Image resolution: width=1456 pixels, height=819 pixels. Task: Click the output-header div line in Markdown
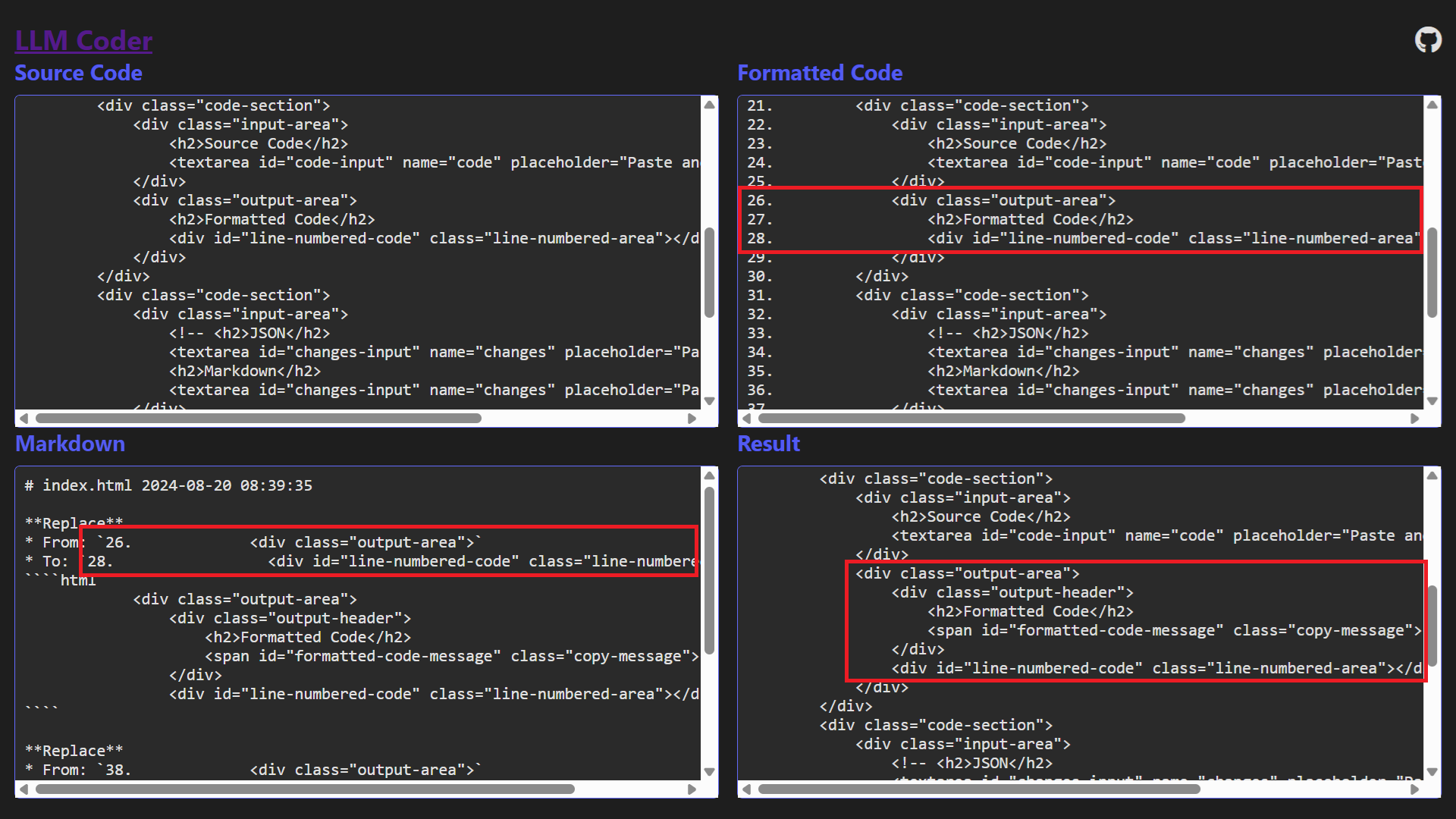[x=290, y=618]
